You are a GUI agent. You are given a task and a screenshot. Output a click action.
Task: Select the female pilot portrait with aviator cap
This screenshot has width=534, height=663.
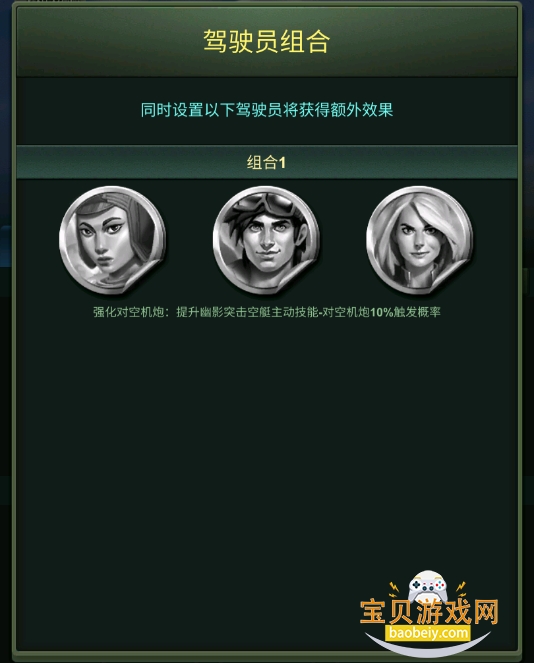click(x=112, y=240)
